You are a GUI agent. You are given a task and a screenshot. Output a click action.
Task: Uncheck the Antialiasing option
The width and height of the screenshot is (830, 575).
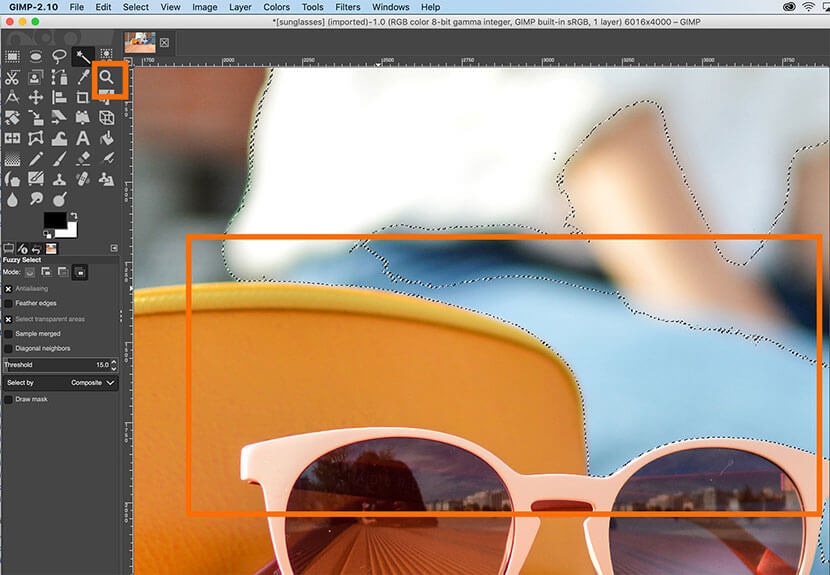9,288
